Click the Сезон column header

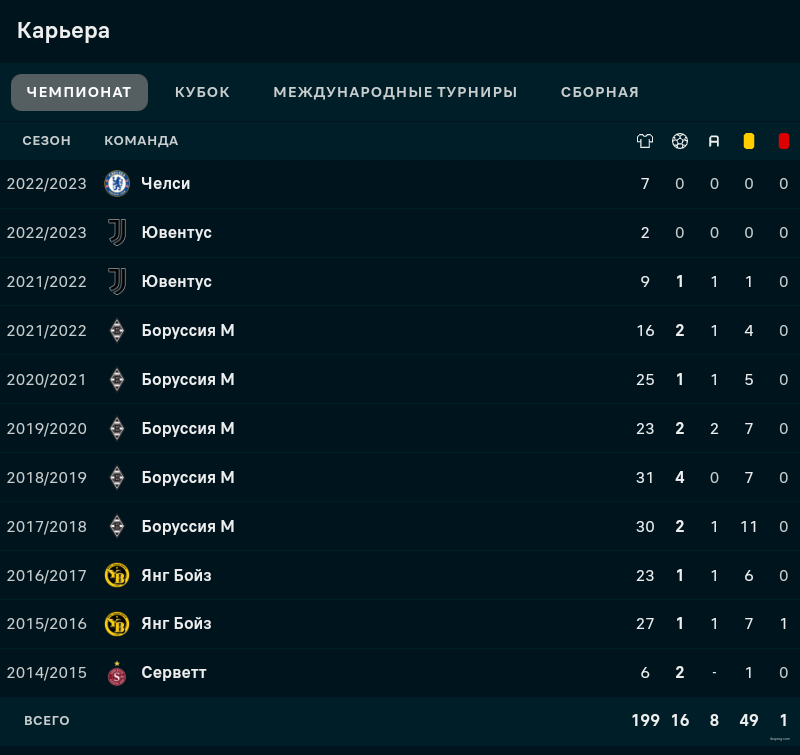coord(46,141)
